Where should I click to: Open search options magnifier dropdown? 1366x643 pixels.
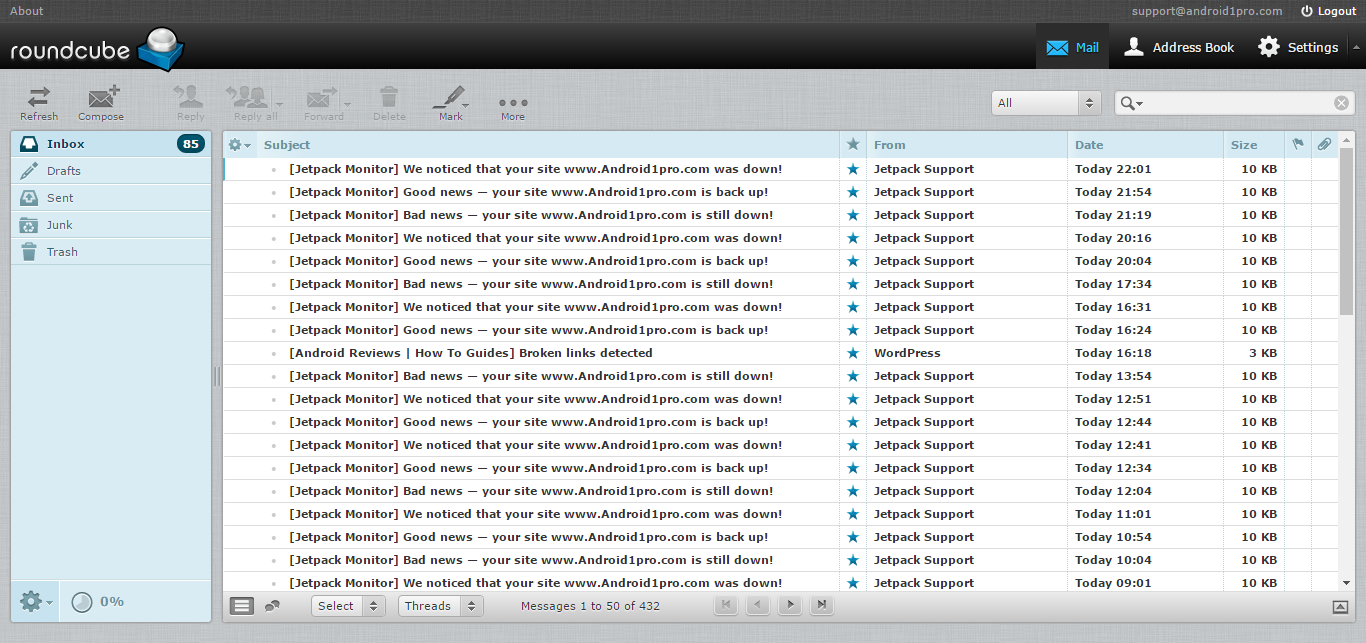click(1132, 103)
